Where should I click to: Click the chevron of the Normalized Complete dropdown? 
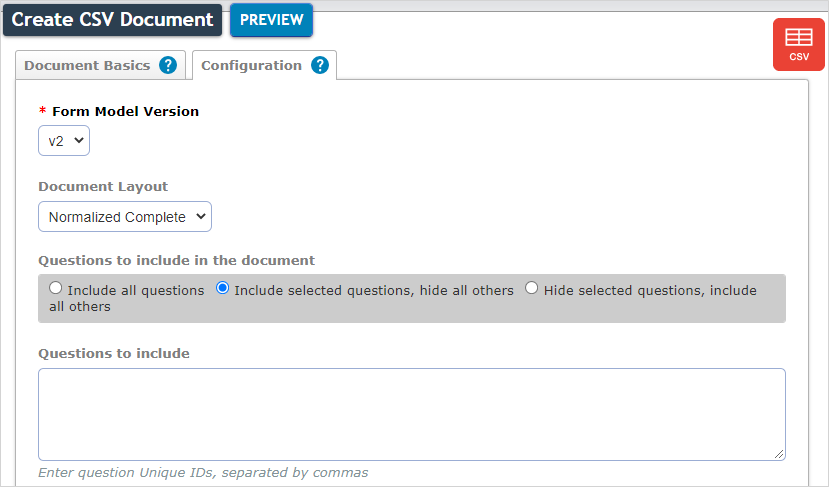click(200, 216)
